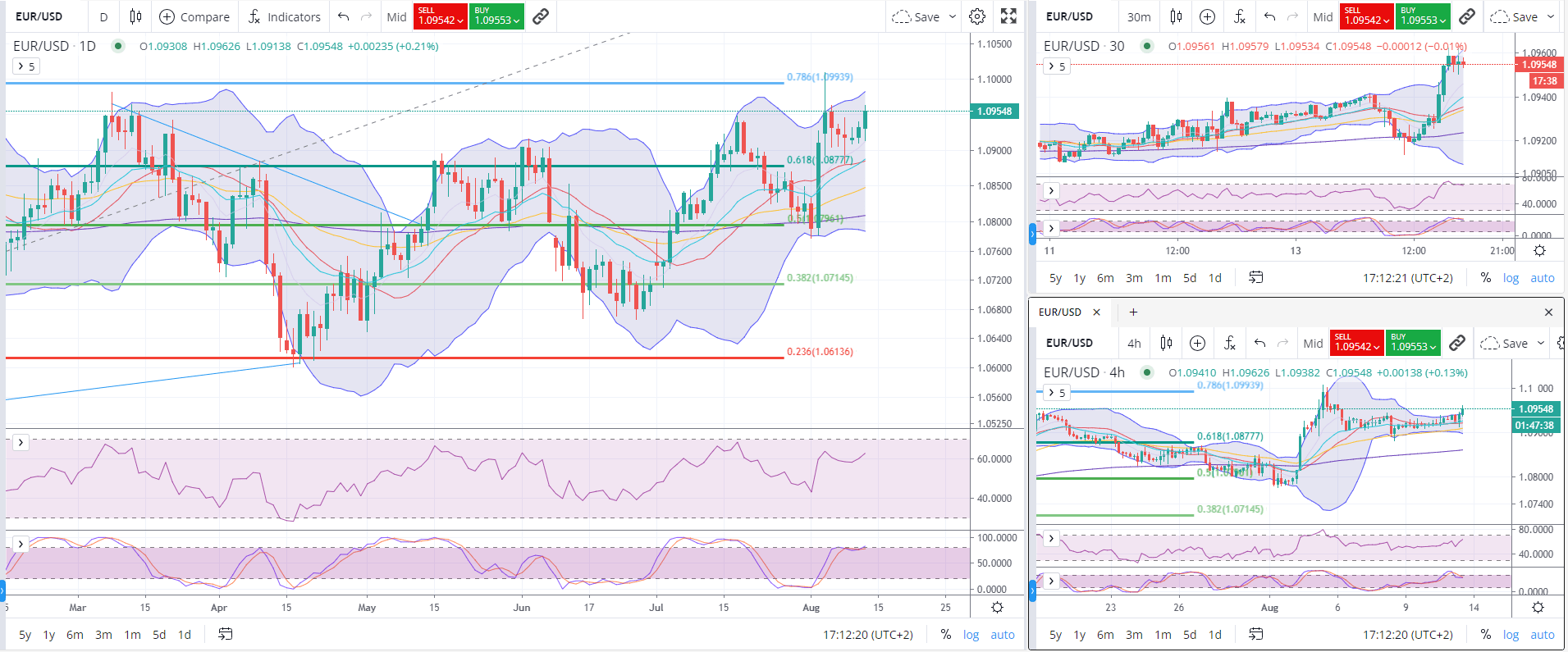Viewport: 1568px width, 652px height.
Task: Open indicators fx icon in the 30m chart
Action: (x=1239, y=16)
